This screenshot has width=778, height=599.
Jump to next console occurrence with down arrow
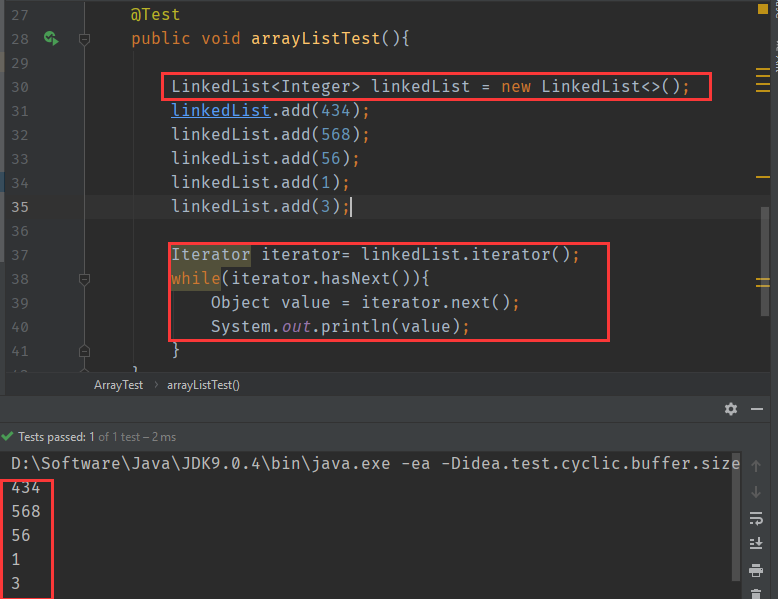[x=756, y=492]
